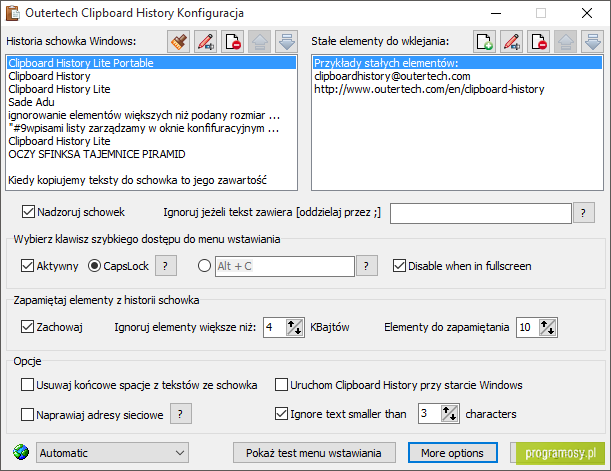This screenshot has height=471, width=611.
Task: Click Pokaż test menu wstawiania button
Action: click(314, 453)
